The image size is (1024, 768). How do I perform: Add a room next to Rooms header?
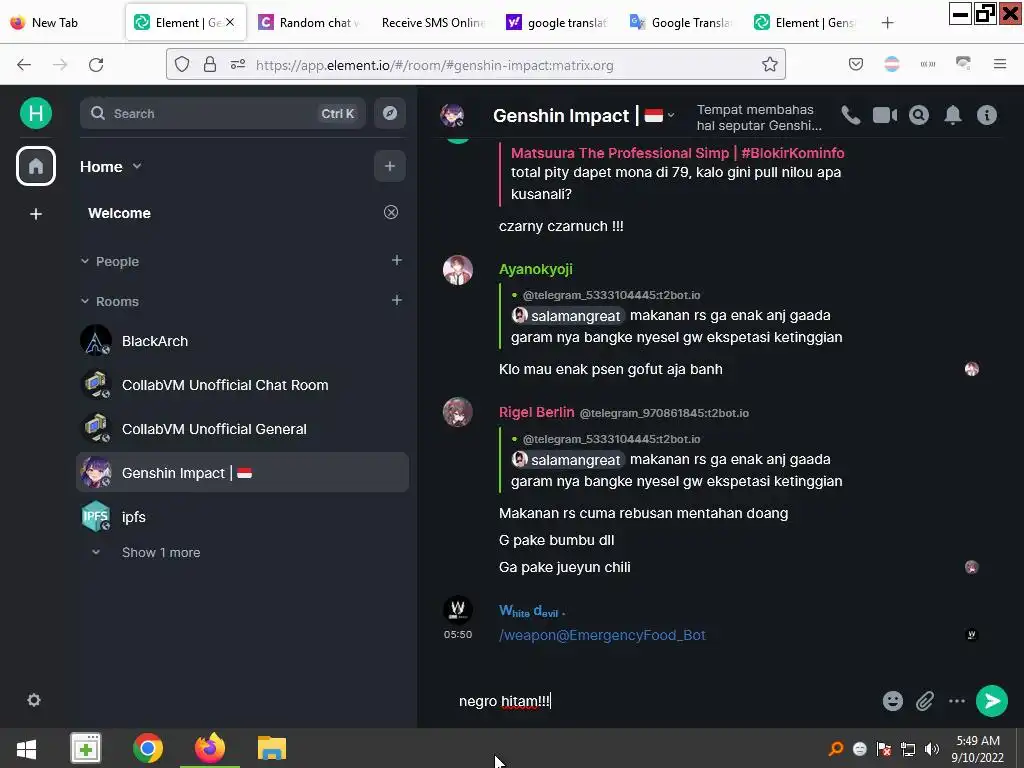point(396,300)
